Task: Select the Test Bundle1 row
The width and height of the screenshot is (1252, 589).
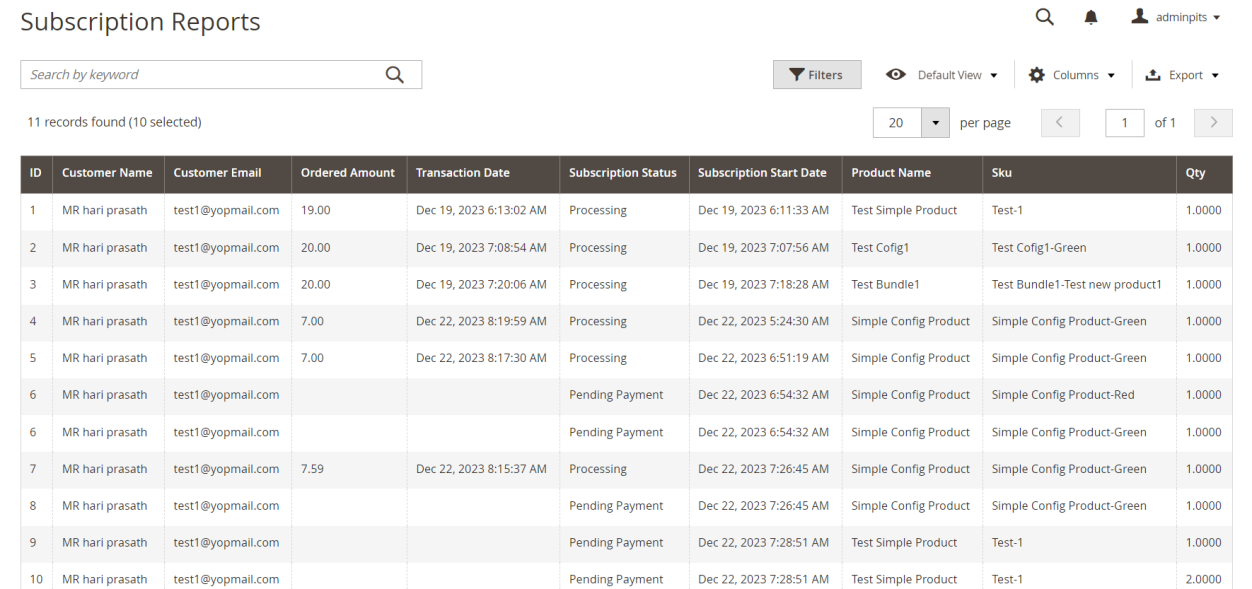Action: 885,285
